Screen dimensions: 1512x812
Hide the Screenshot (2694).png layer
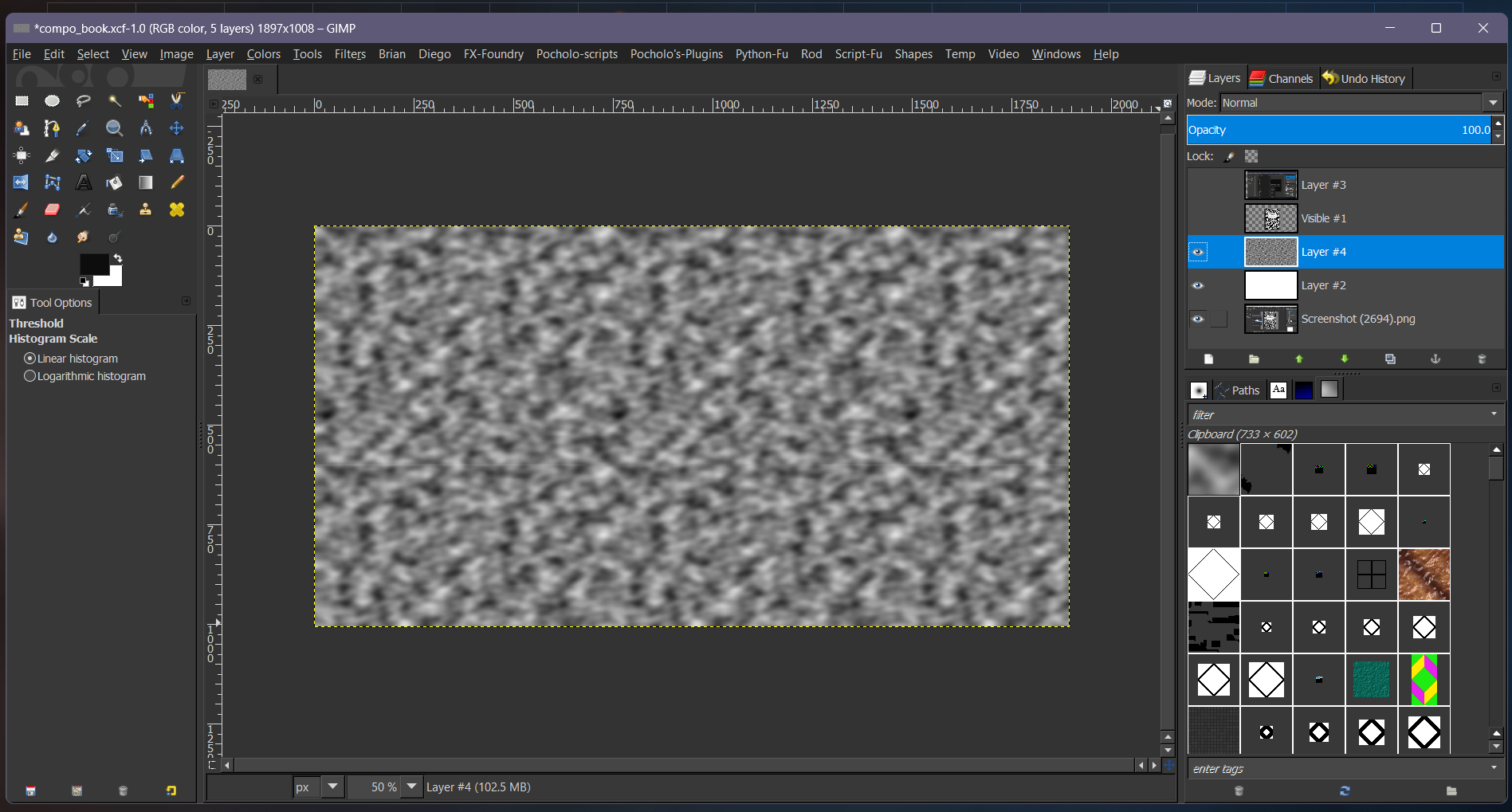click(1197, 319)
